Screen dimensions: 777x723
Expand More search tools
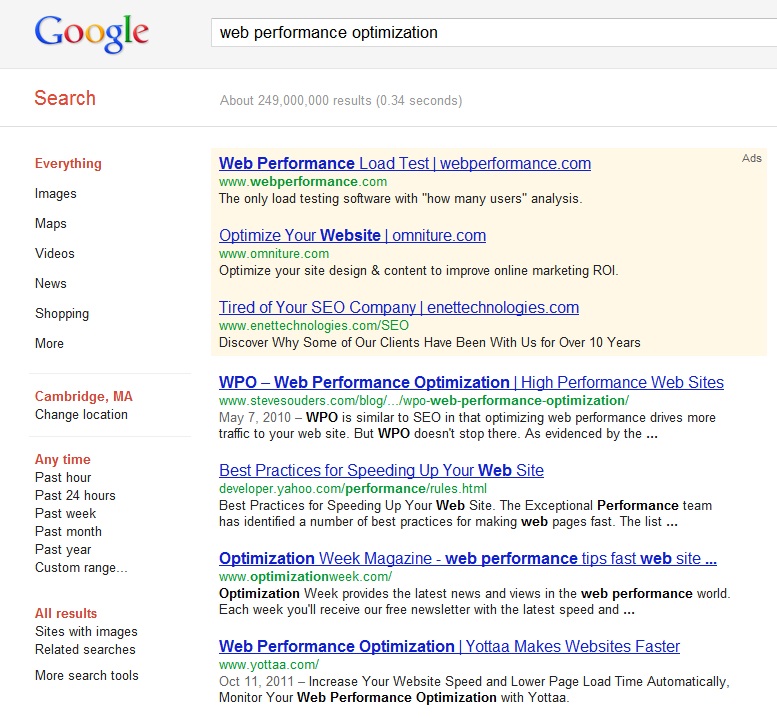[x=87, y=675]
